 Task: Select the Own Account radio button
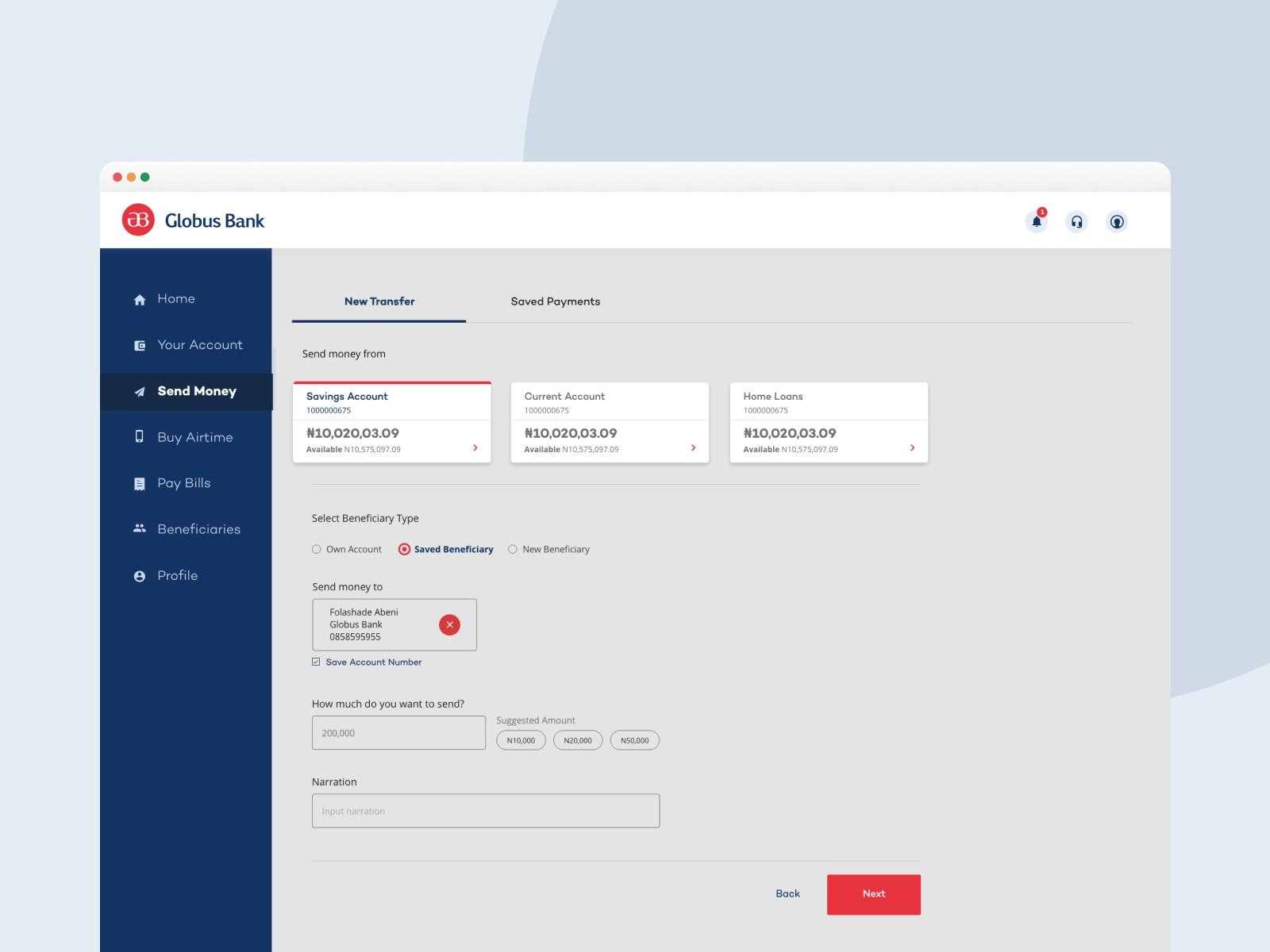[317, 549]
